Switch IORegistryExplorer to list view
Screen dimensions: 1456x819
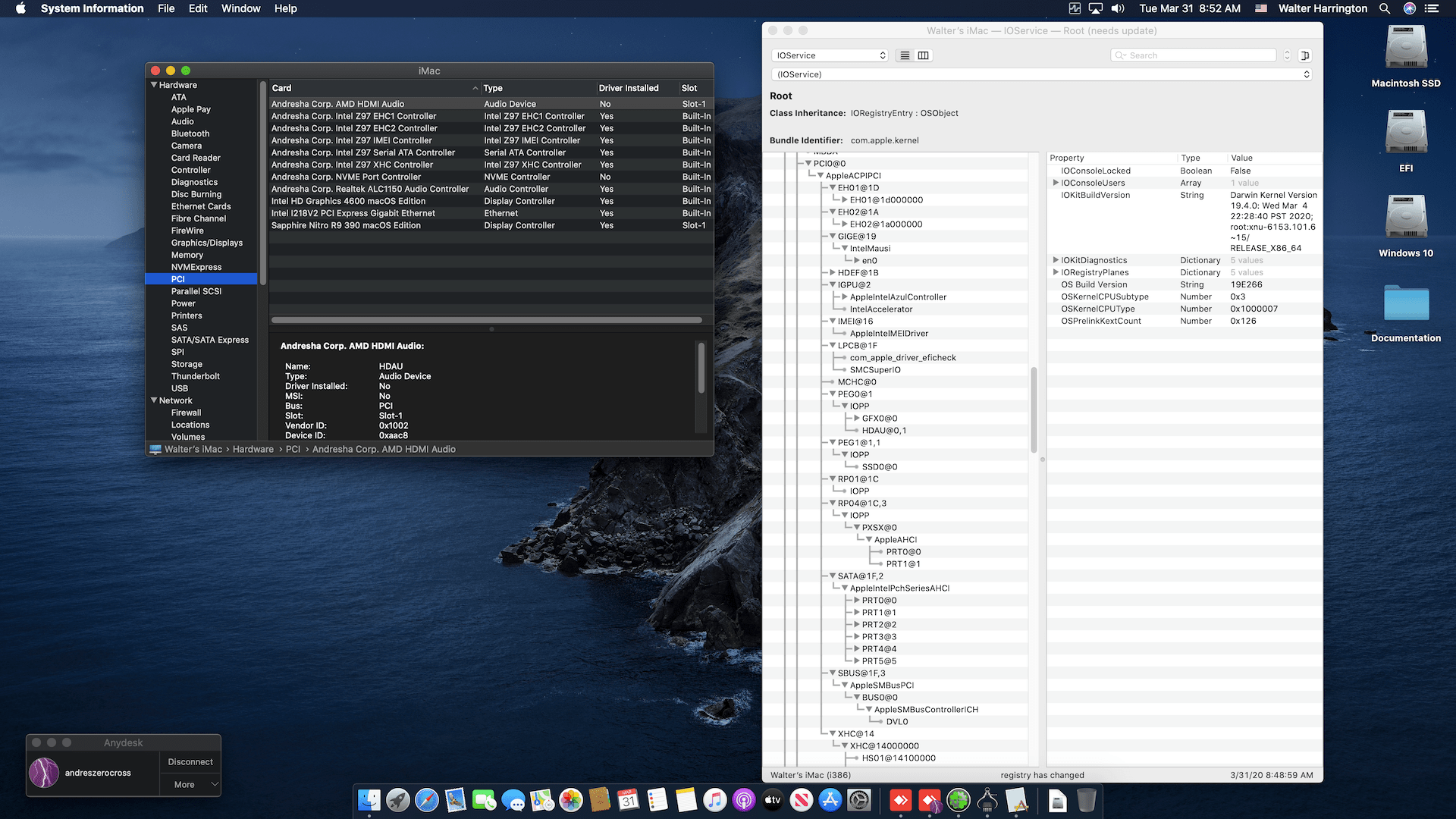(x=905, y=55)
